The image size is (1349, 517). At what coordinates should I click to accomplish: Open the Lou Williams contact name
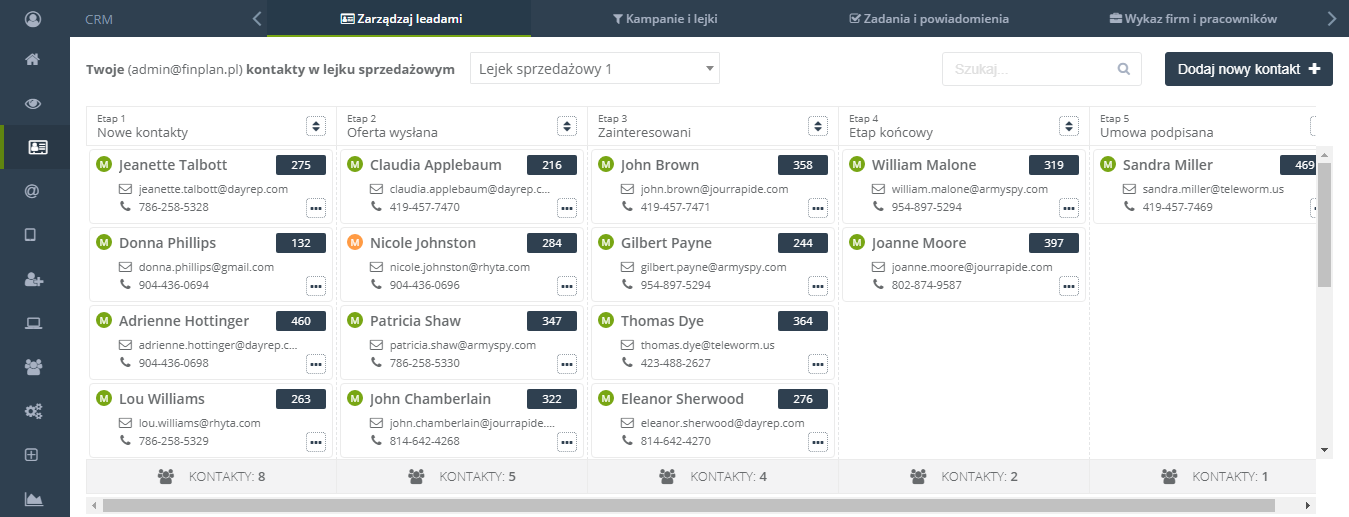pos(162,399)
